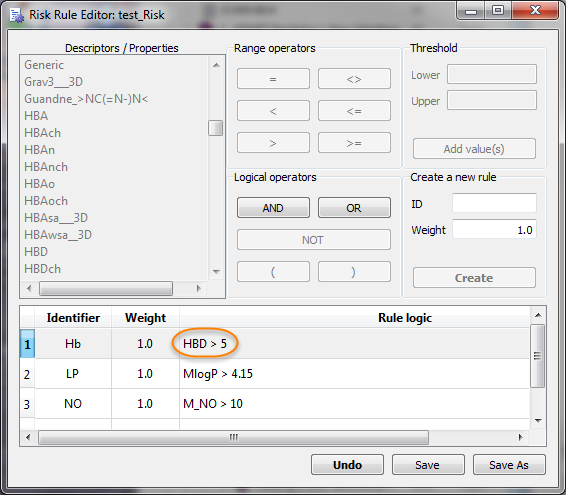Click the NO identifier cell
566x495 pixels.
(73, 404)
